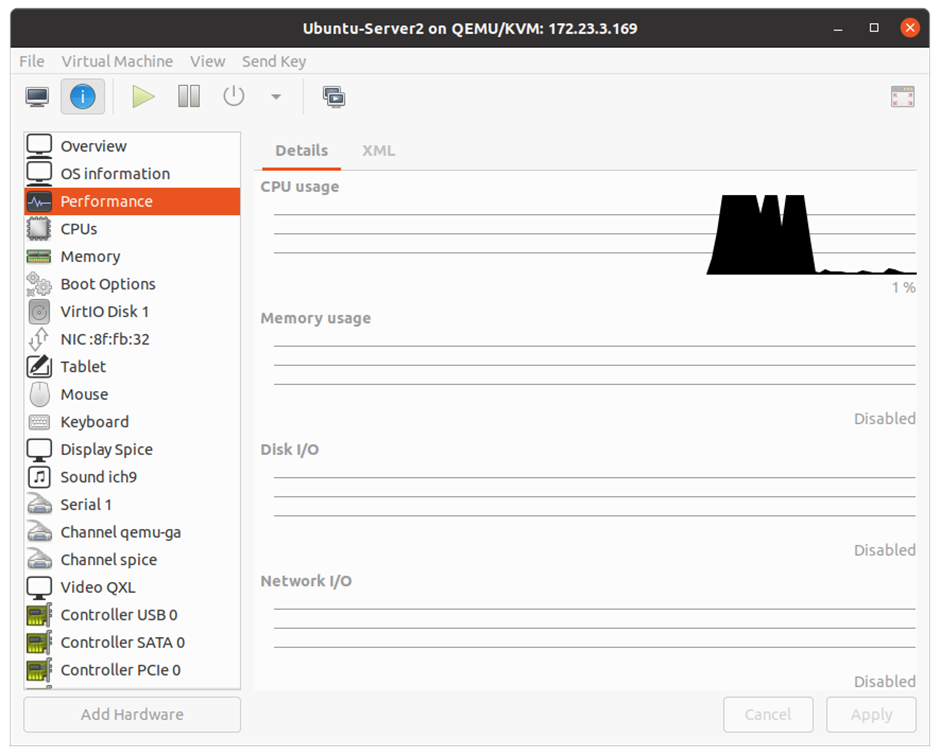Open the Virtual Machine menu
This screenshot has height=756, width=940.
117,61
